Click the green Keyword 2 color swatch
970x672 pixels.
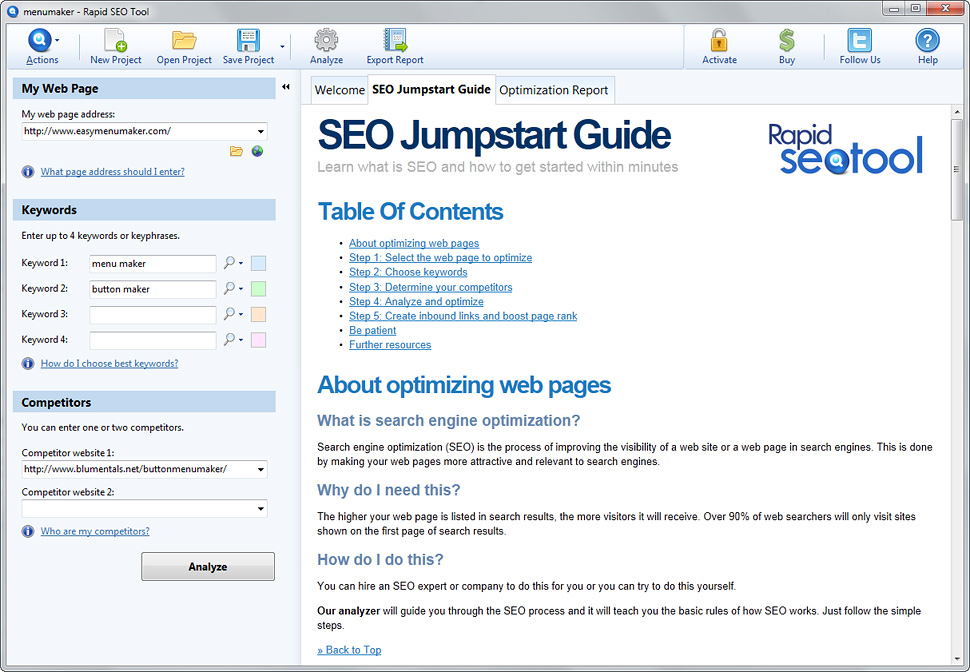(258, 289)
